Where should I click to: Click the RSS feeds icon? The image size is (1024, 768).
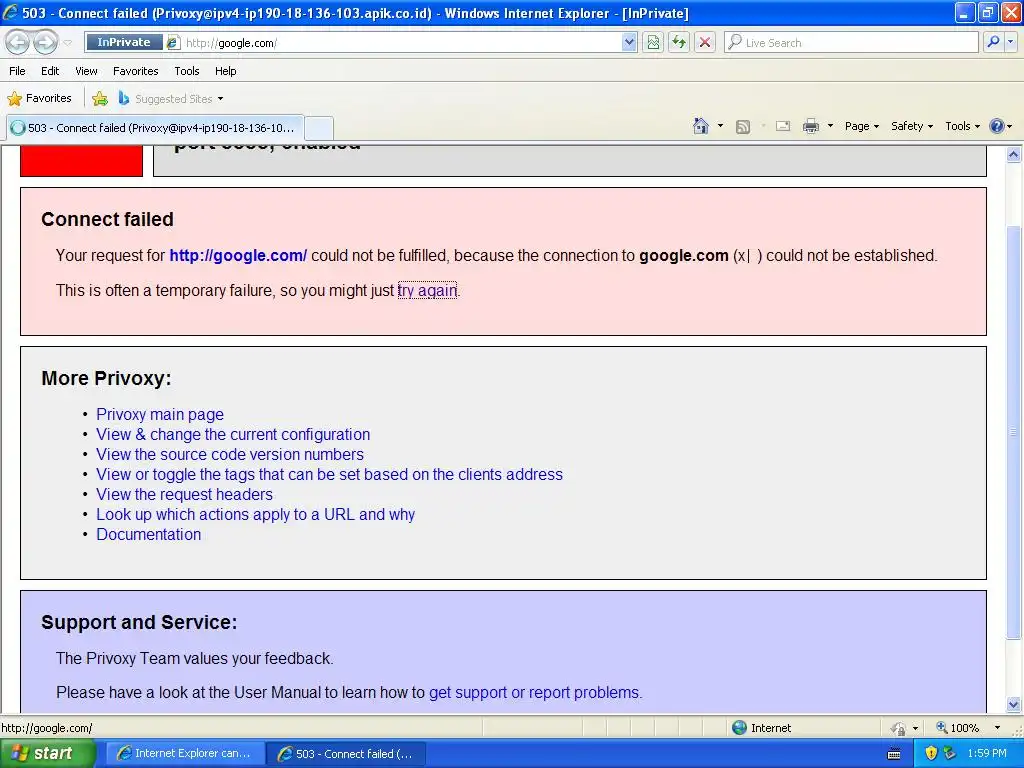(x=743, y=127)
